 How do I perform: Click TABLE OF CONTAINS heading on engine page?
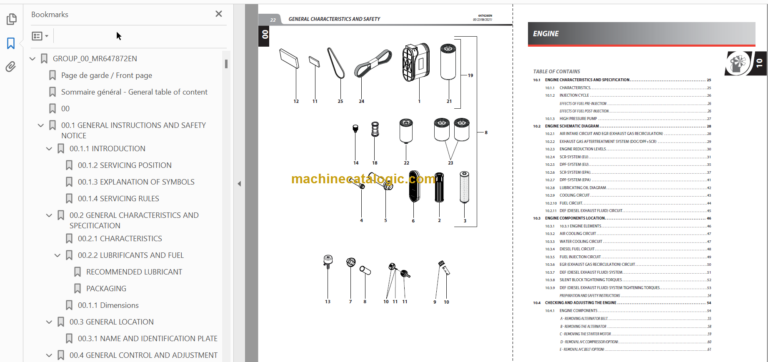click(556, 72)
